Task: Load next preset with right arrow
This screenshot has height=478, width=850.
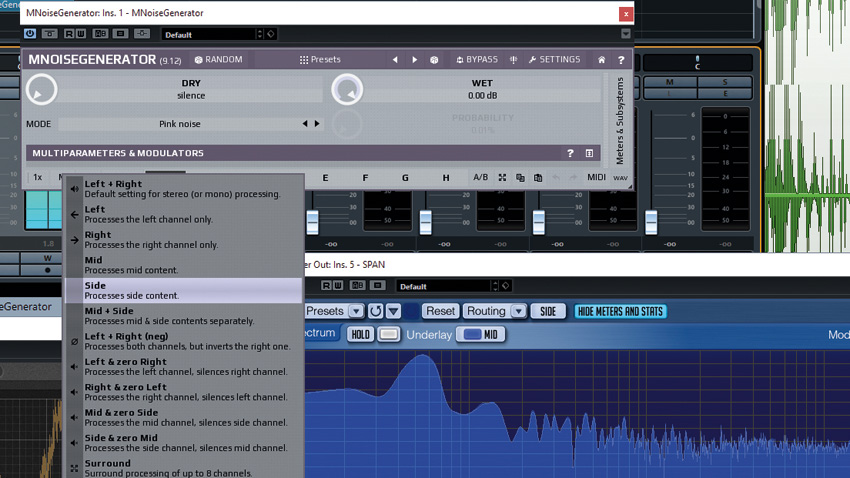Action: tap(415, 60)
